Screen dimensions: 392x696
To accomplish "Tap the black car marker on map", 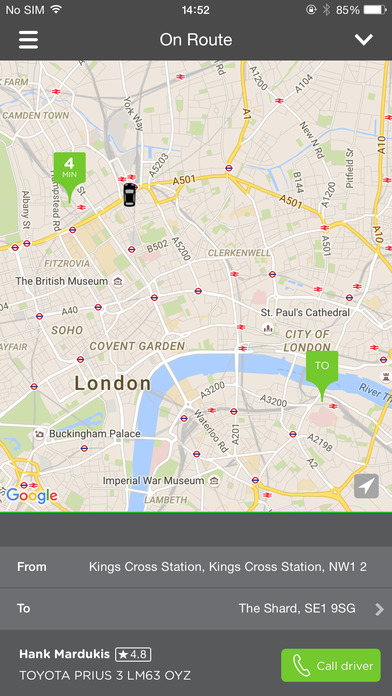I will pos(129,194).
